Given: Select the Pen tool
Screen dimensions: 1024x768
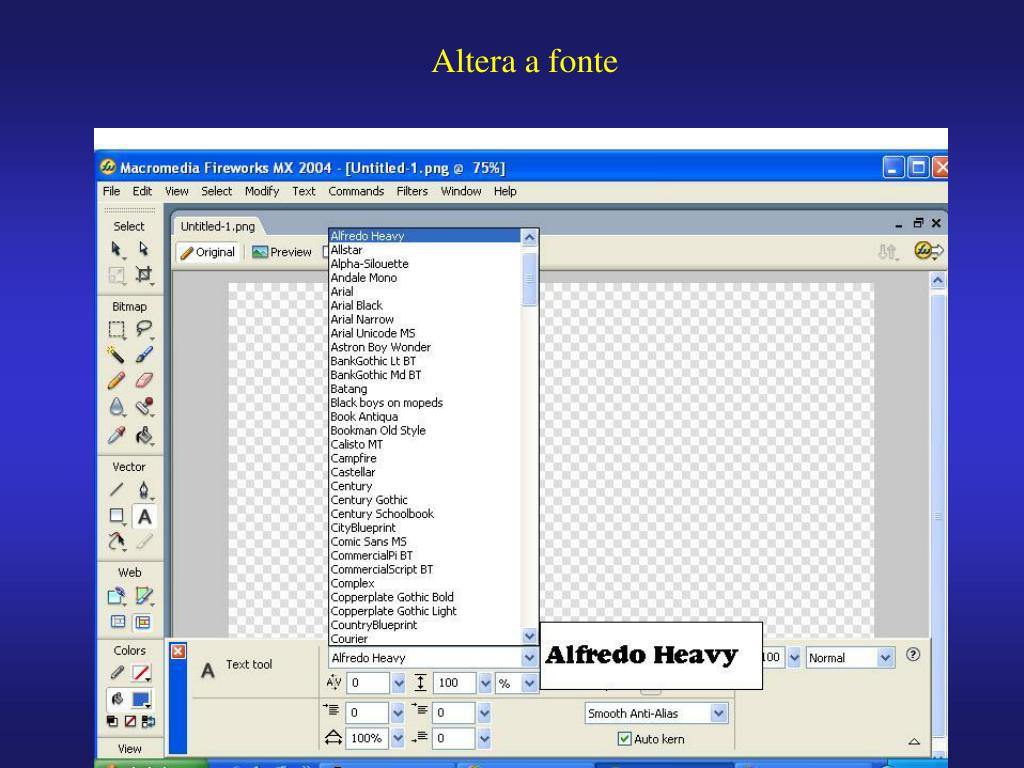Looking at the screenshot, I should click(144, 490).
